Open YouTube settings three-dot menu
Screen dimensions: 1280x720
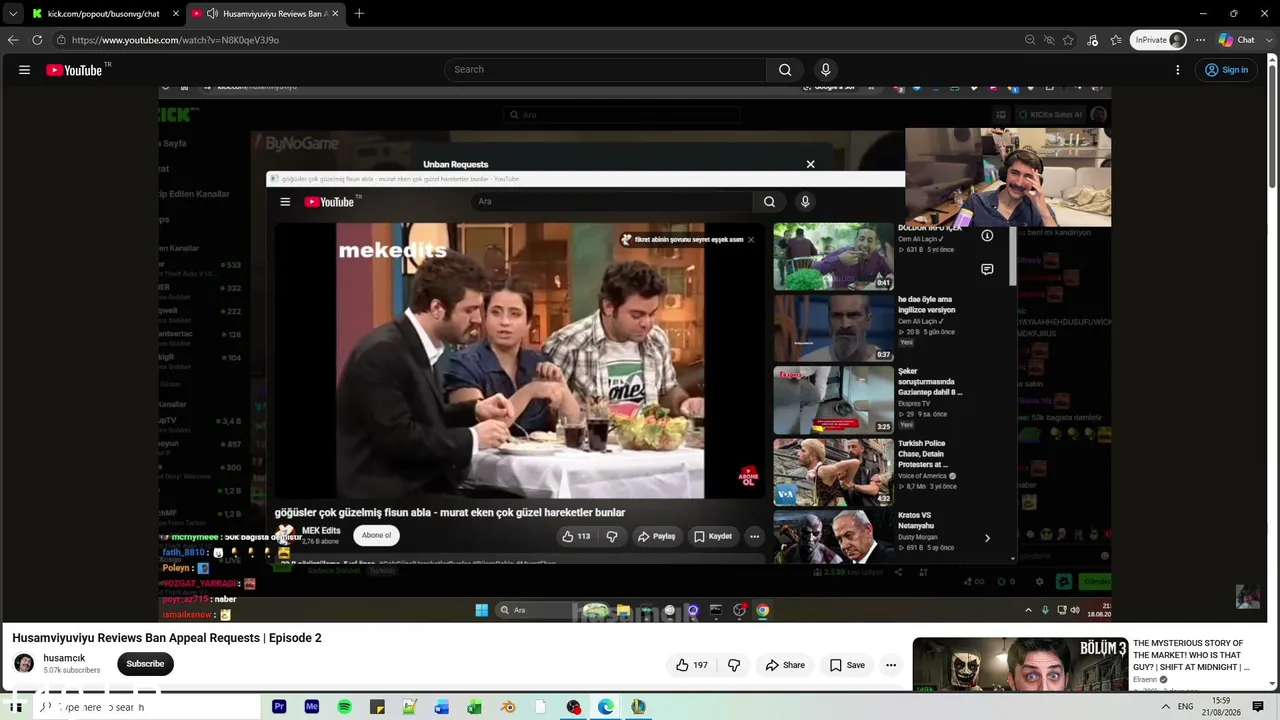(x=1178, y=70)
